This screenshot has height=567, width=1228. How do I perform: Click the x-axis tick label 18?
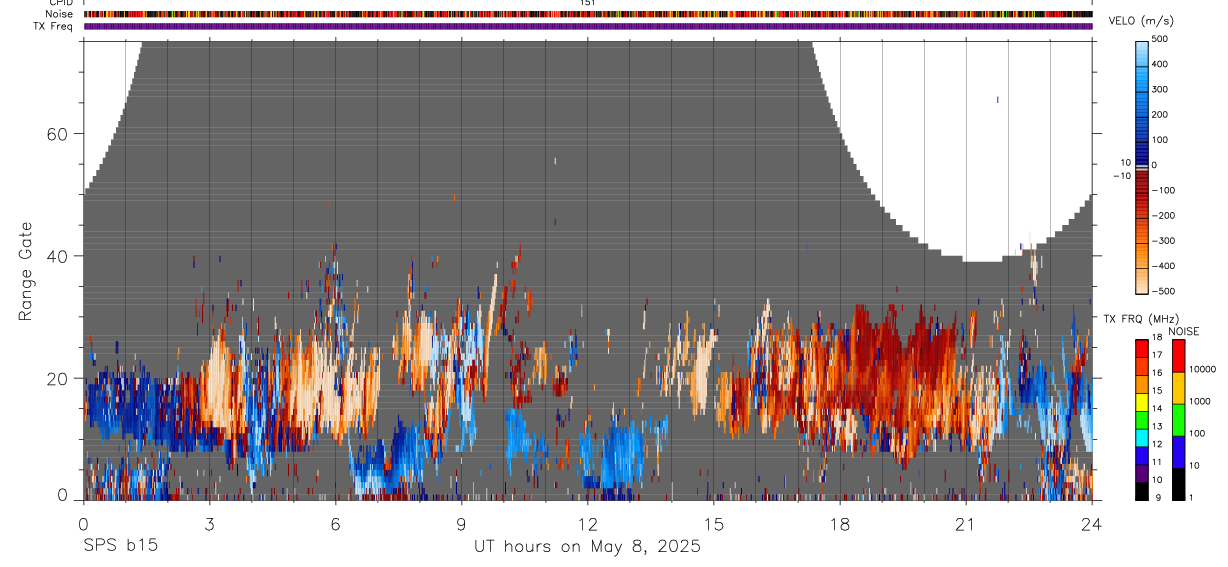click(839, 523)
